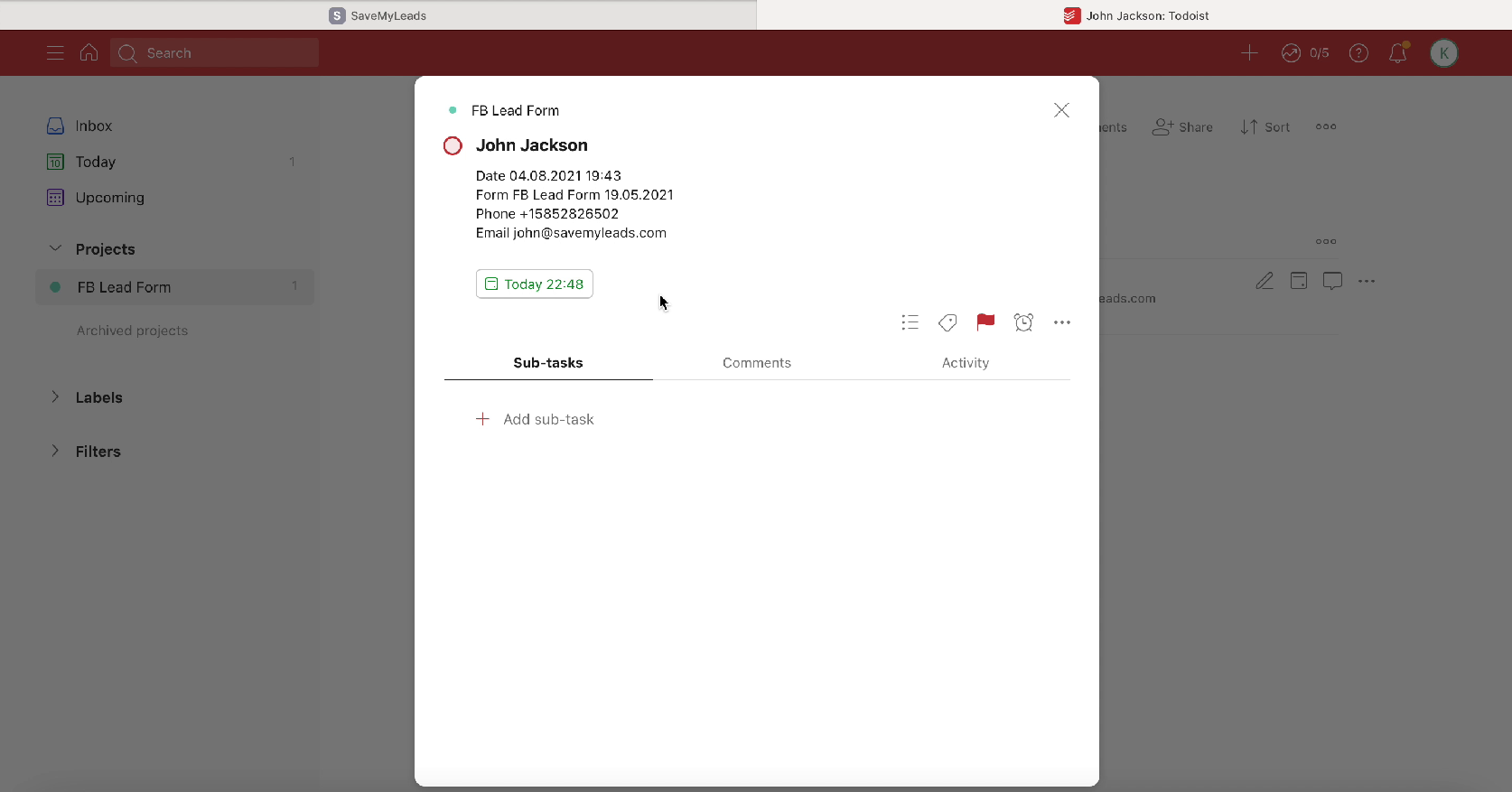Set priority with red flag icon
1512x792 pixels.
tap(985, 322)
